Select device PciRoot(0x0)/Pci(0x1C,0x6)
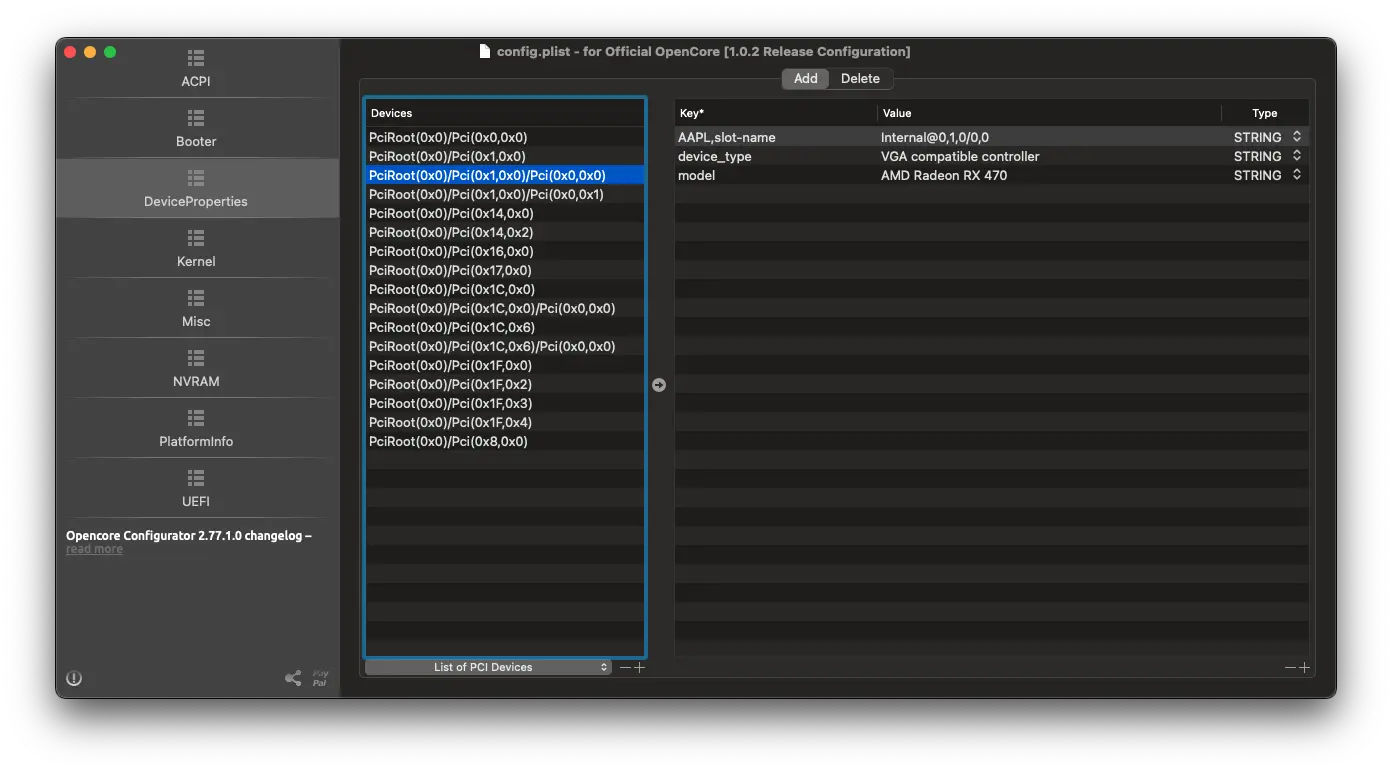 click(x=505, y=327)
